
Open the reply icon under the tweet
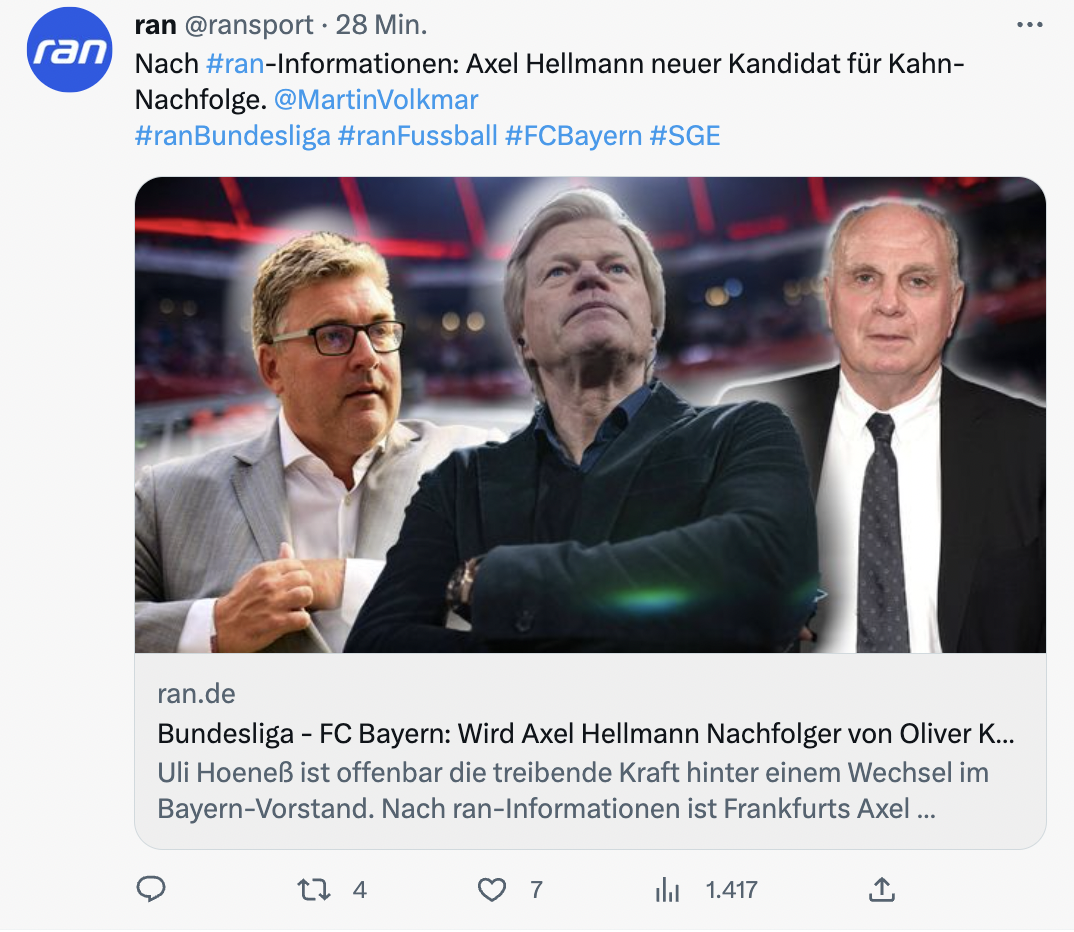[x=151, y=889]
